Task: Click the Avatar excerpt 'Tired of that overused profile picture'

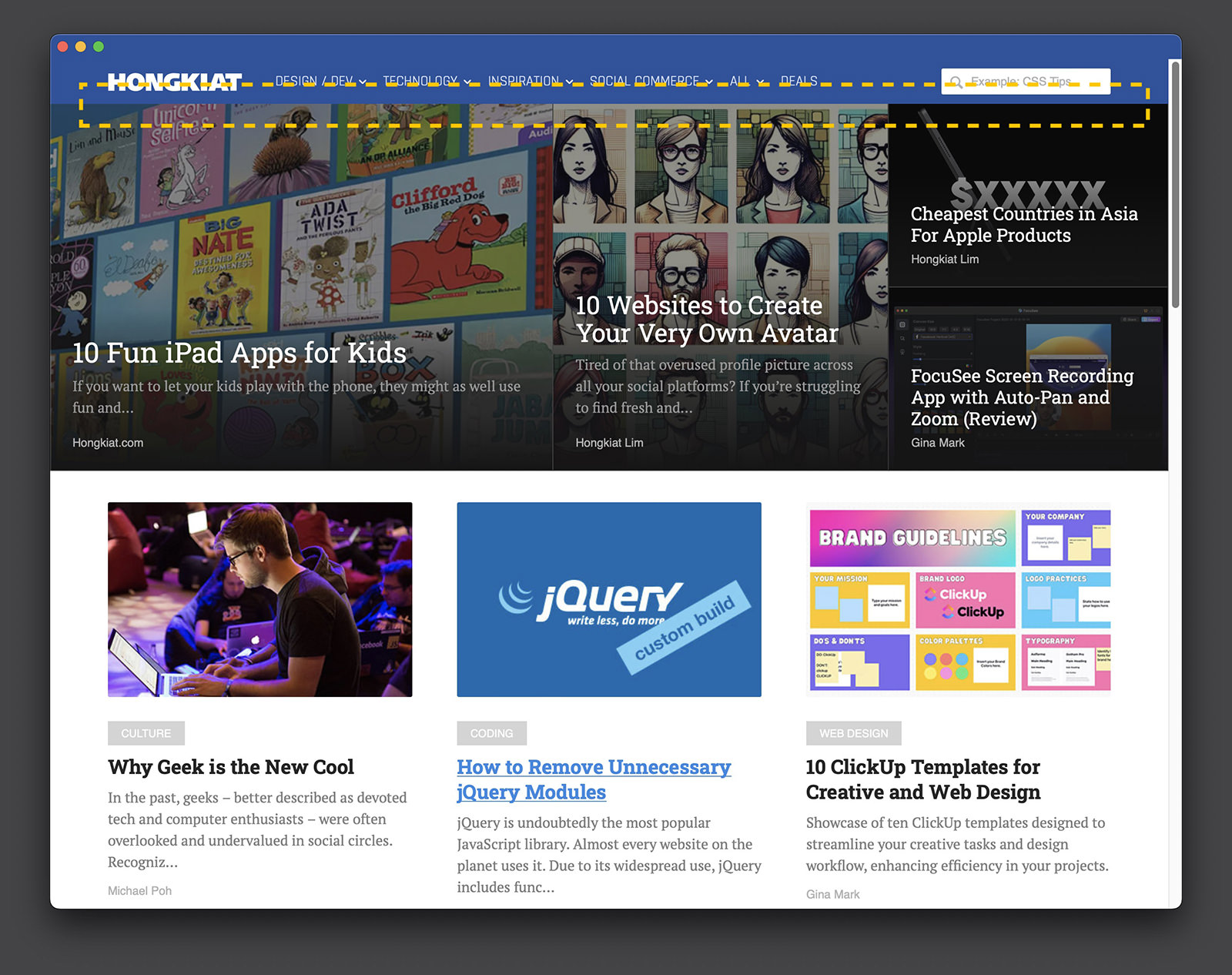Action: tap(718, 386)
